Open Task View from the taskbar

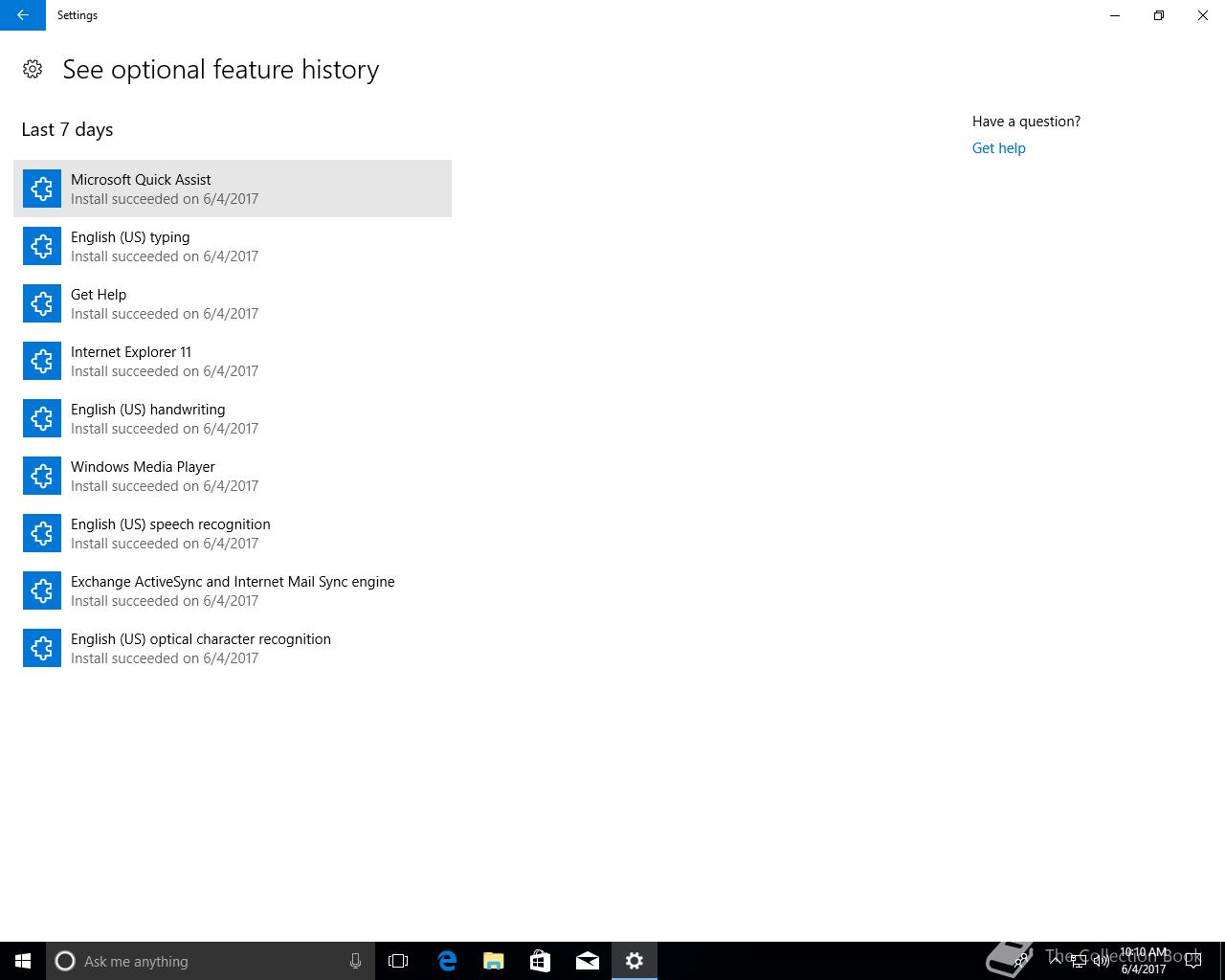point(398,961)
